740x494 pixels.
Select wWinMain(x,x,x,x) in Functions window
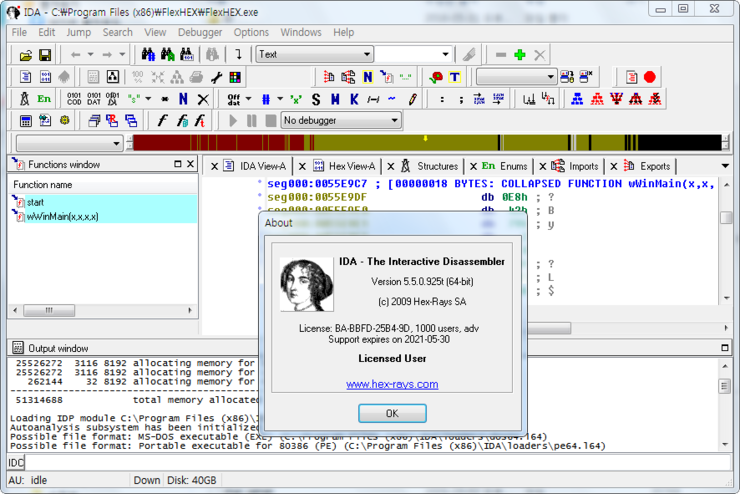coord(103,217)
